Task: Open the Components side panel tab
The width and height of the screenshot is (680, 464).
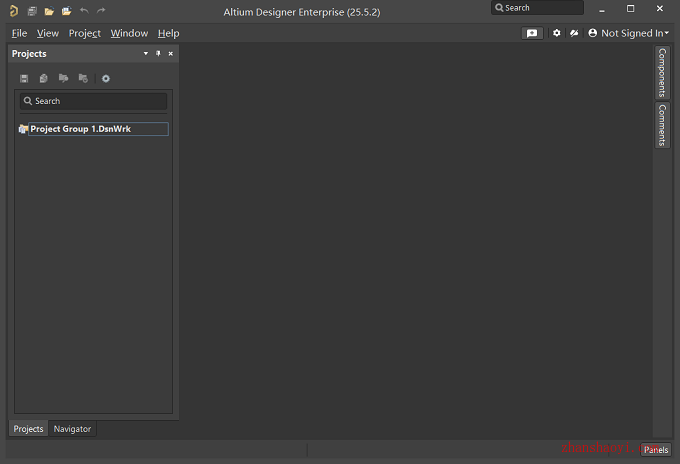Action: 662,72
